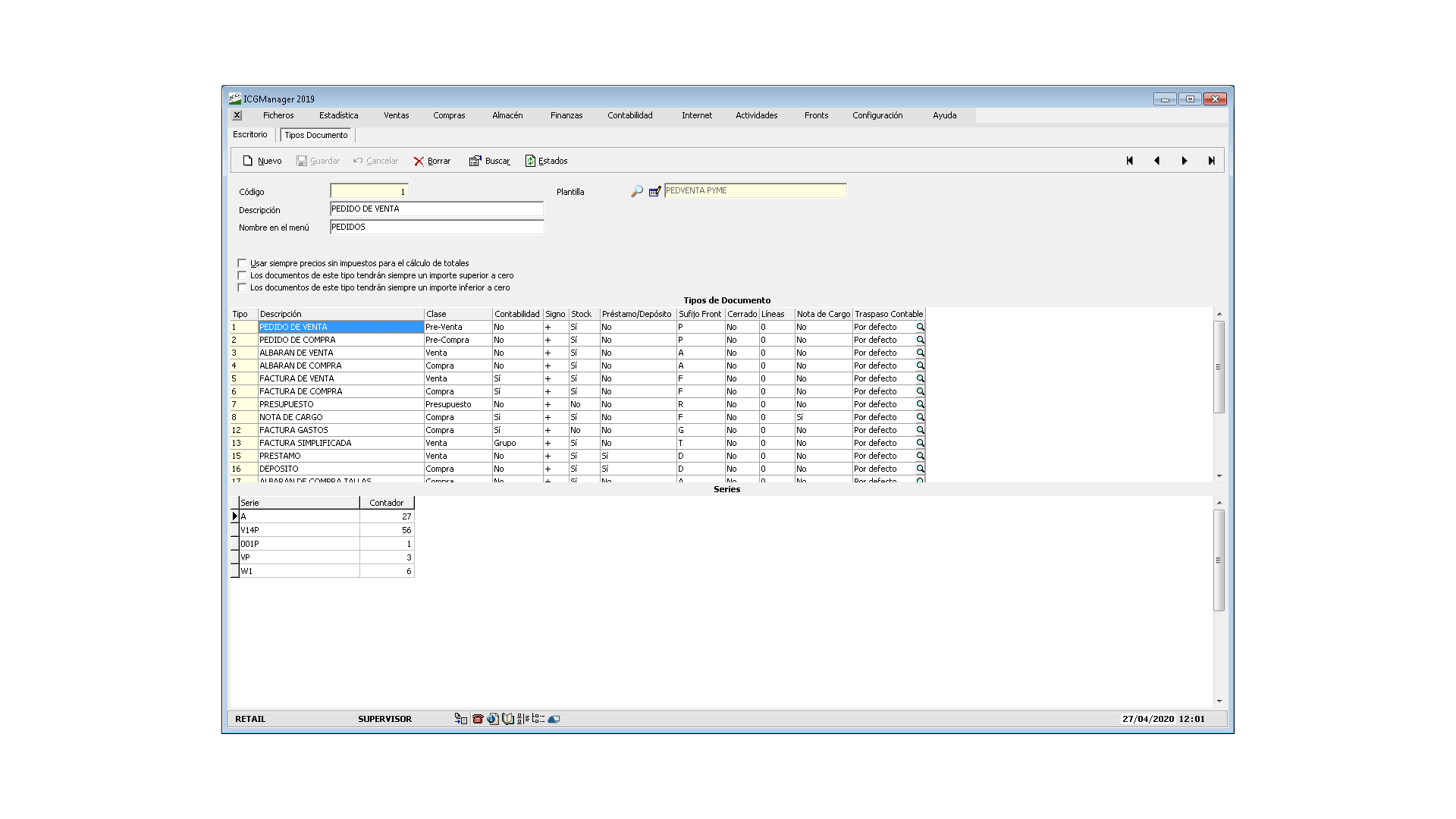The image size is (1456, 819).
Task: Click the copy-to-document status bar icon
Action: [x=460, y=719]
